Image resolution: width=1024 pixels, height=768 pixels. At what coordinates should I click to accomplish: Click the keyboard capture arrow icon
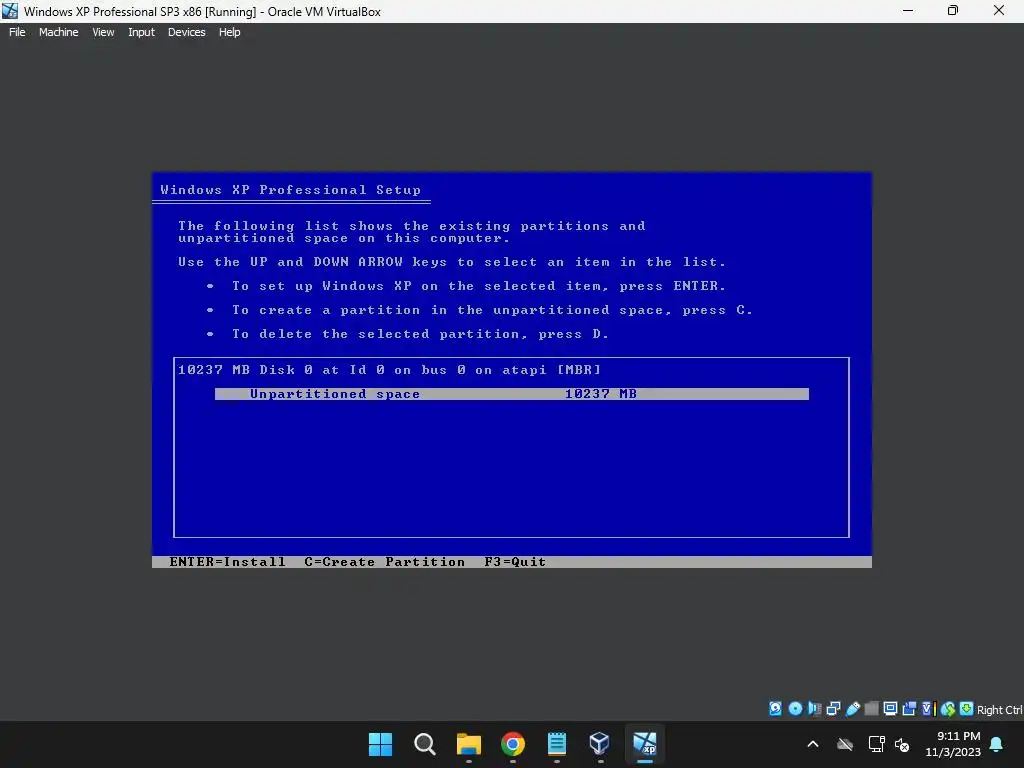tap(967, 709)
